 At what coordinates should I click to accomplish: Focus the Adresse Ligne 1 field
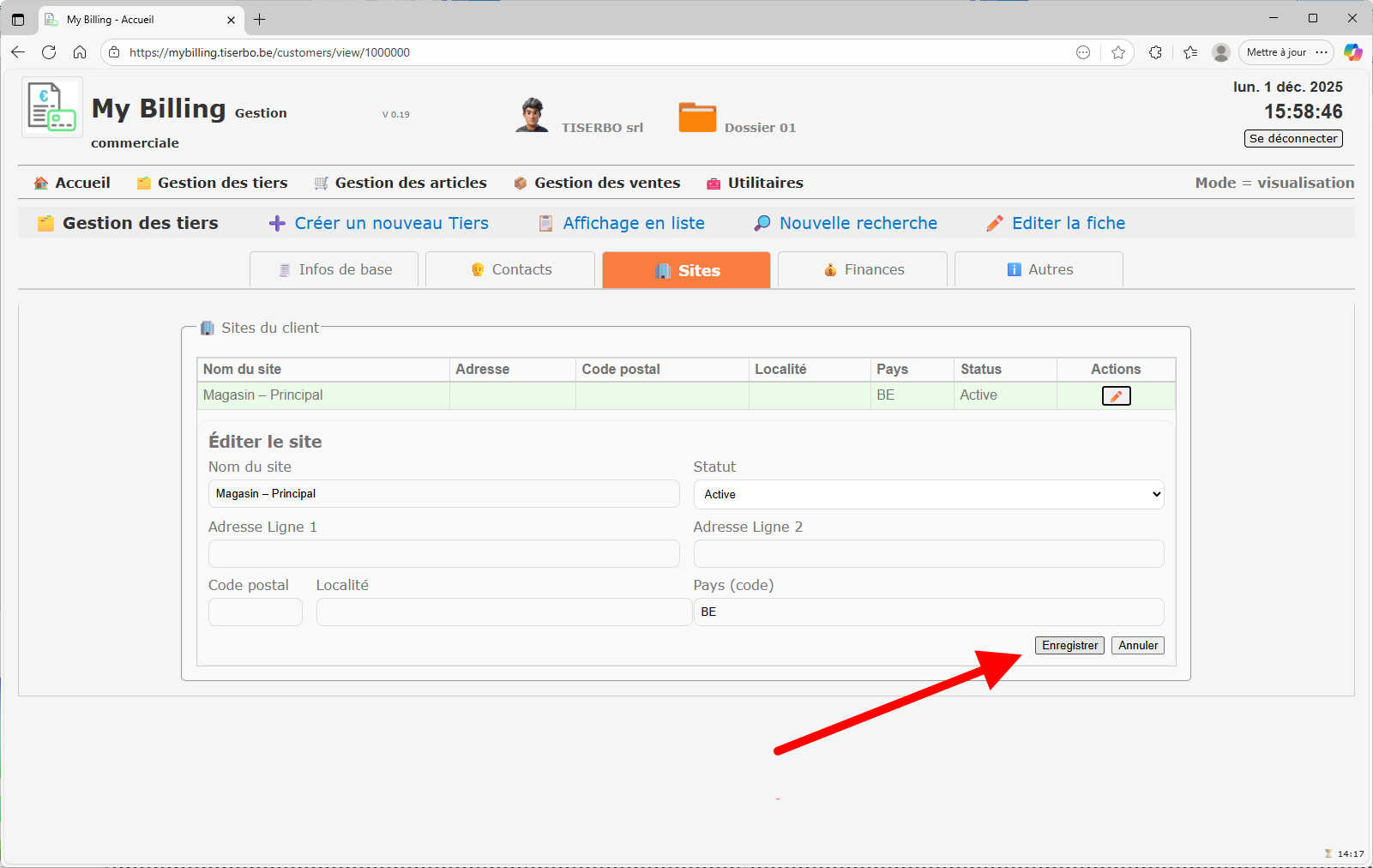pos(443,553)
